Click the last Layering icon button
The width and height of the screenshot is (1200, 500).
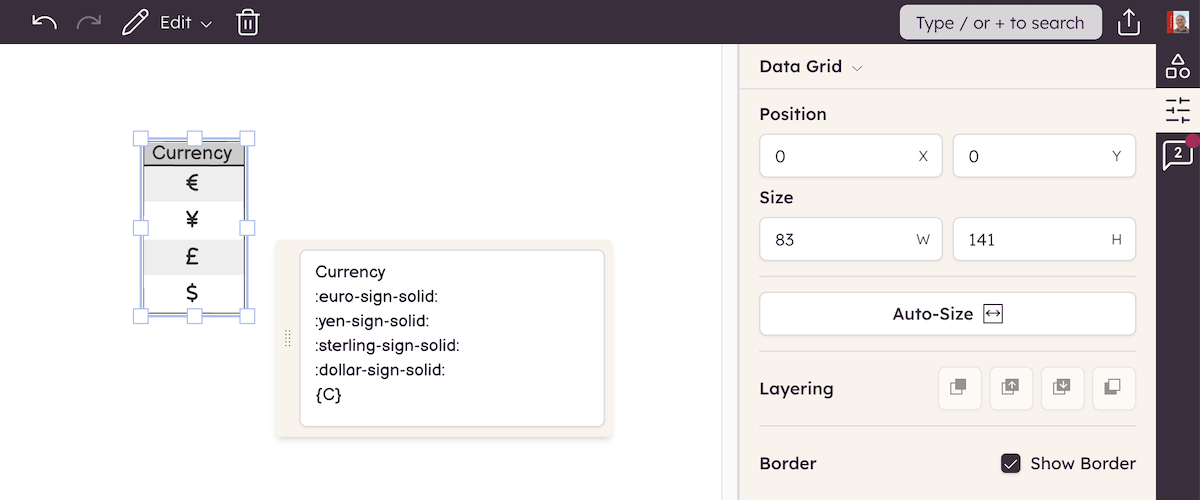point(1115,388)
